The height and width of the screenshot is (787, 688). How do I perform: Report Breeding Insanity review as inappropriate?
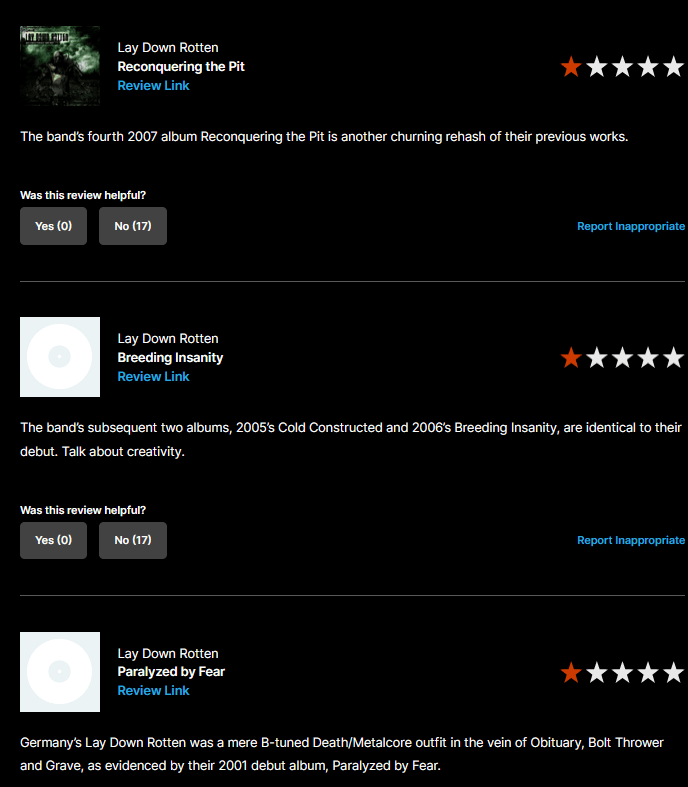click(631, 541)
